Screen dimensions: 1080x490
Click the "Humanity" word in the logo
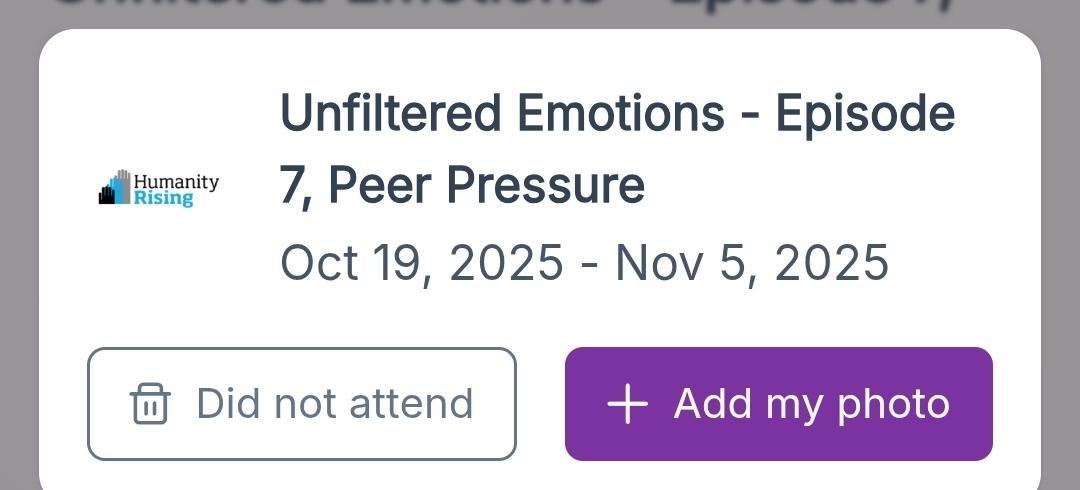click(x=176, y=182)
